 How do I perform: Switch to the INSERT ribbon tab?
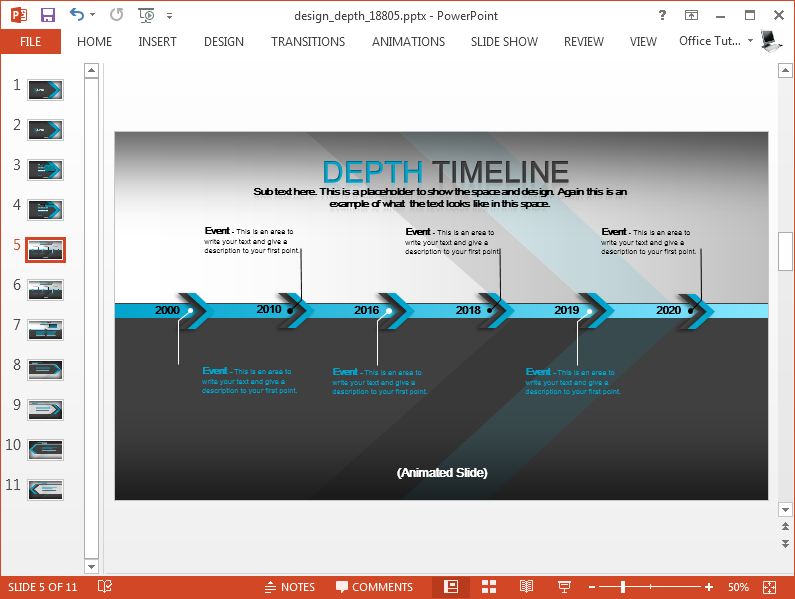pyautogui.click(x=157, y=42)
